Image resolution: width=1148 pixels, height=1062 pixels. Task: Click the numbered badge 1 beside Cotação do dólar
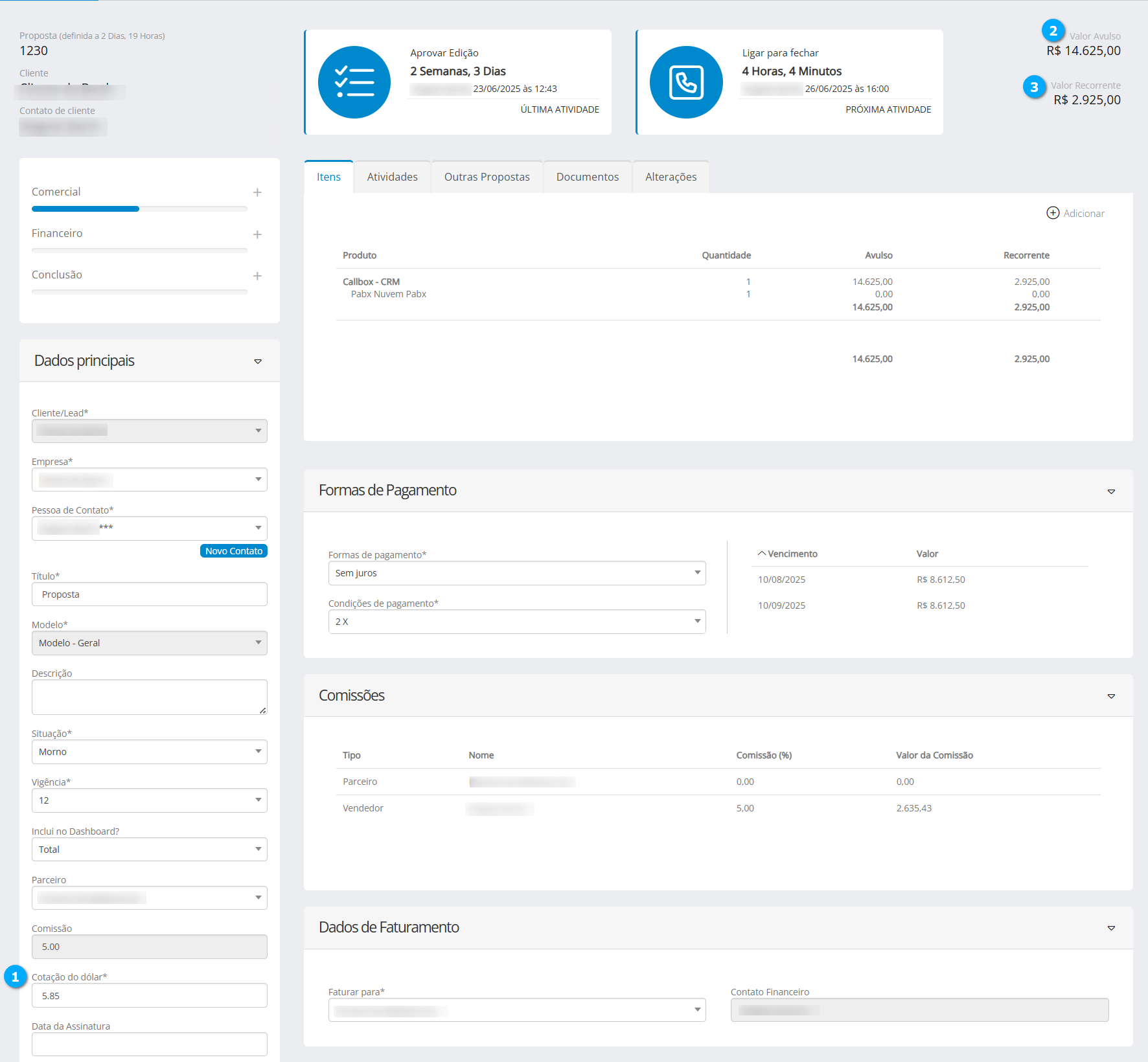point(16,977)
